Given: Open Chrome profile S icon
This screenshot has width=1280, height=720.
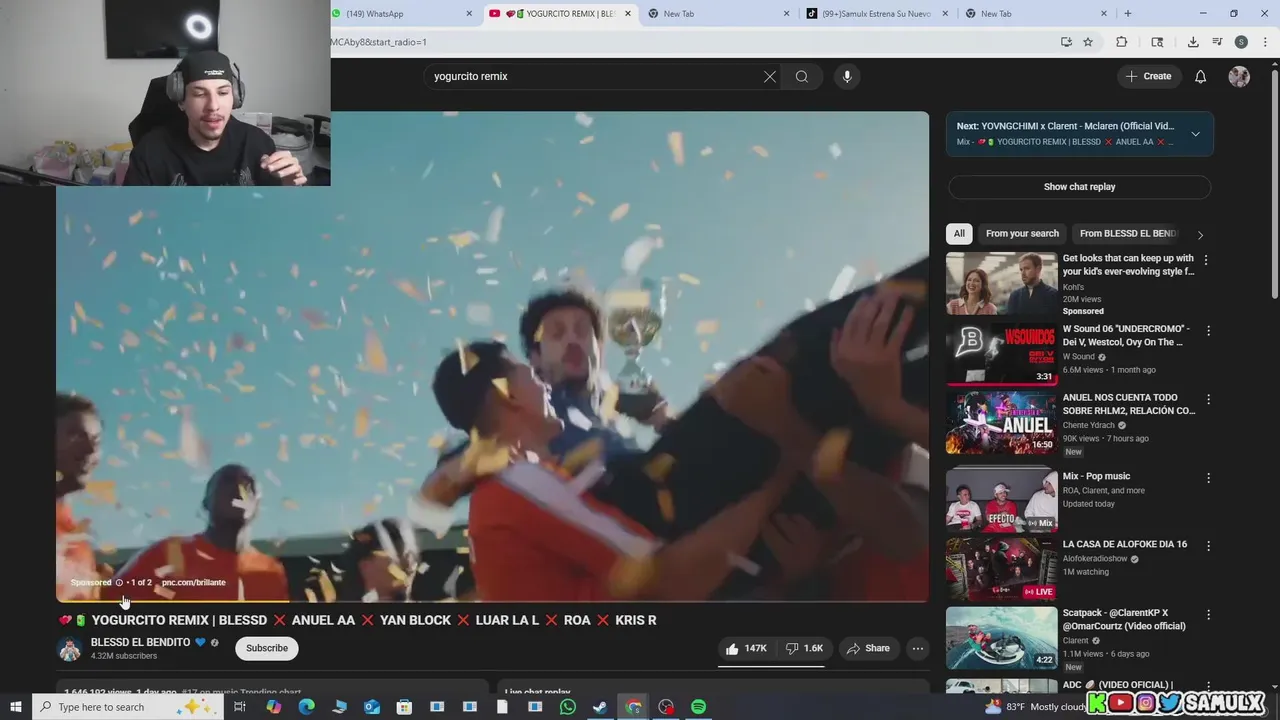Looking at the screenshot, I should [1241, 42].
